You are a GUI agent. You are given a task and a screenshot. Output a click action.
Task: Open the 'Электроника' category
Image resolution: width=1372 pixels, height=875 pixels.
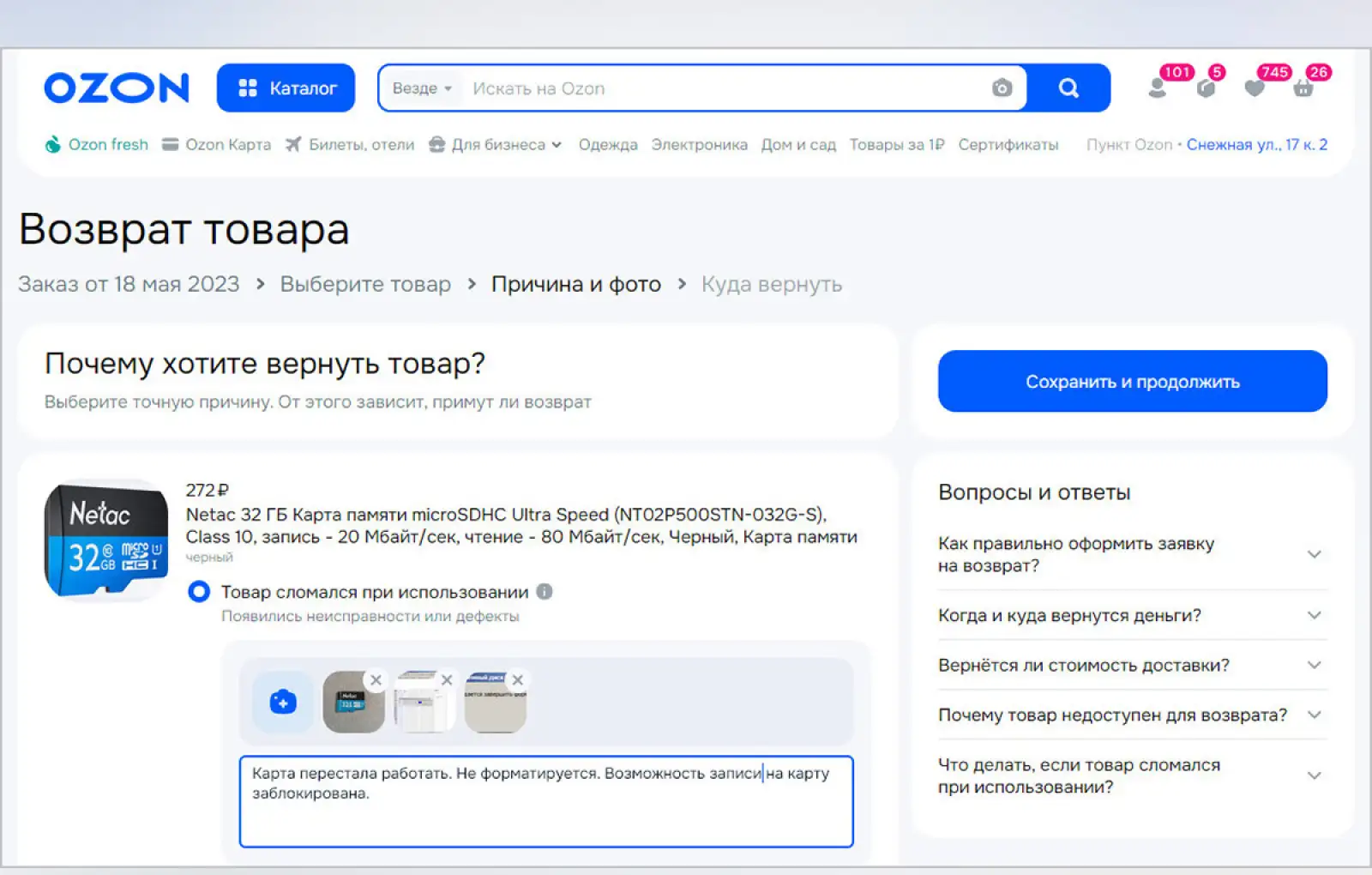coord(699,145)
